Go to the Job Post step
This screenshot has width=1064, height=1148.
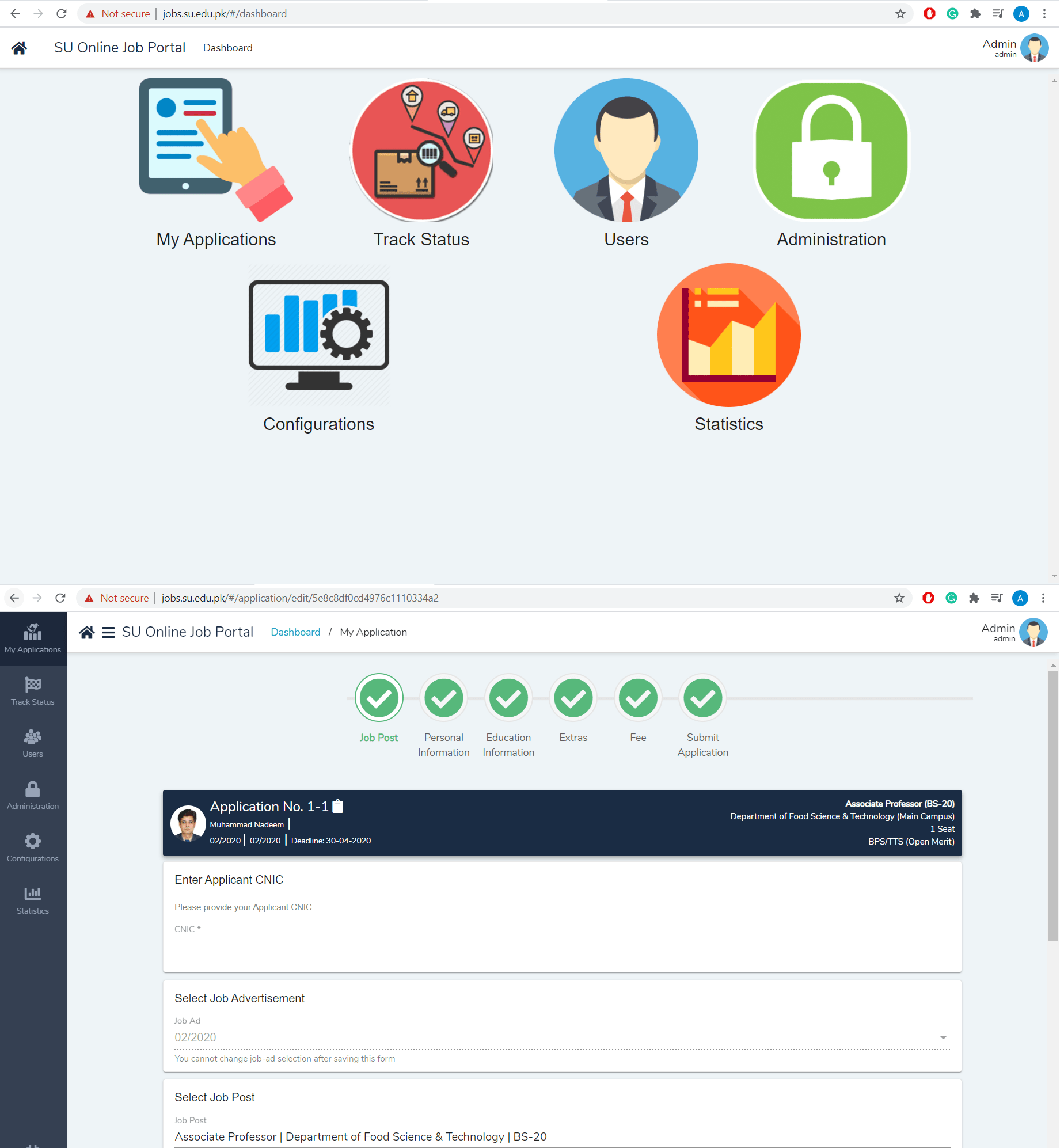[x=379, y=709]
